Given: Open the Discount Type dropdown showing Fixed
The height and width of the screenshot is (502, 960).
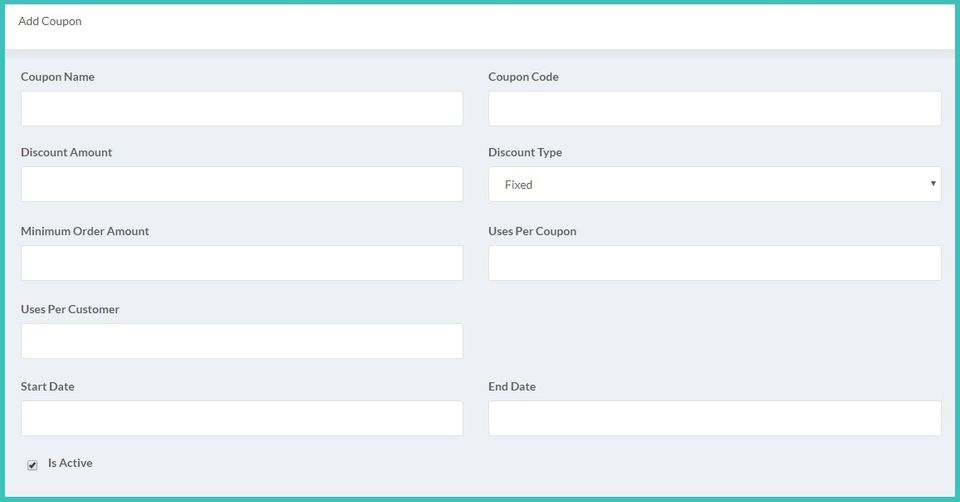Looking at the screenshot, I should pos(714,184).
